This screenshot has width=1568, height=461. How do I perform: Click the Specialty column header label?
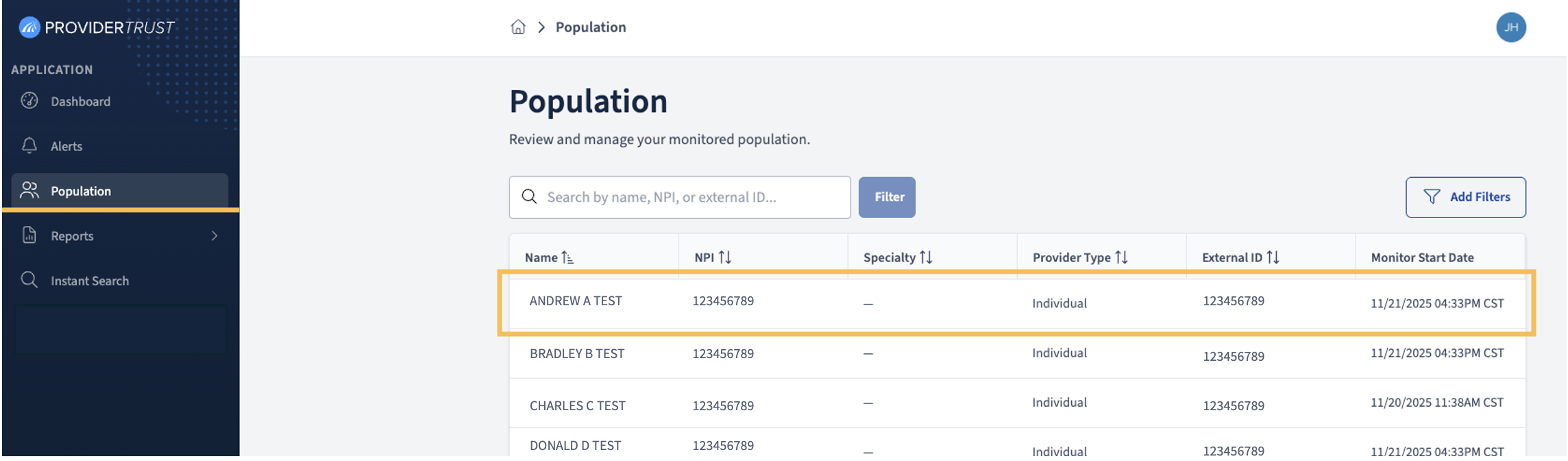(890, 258)
